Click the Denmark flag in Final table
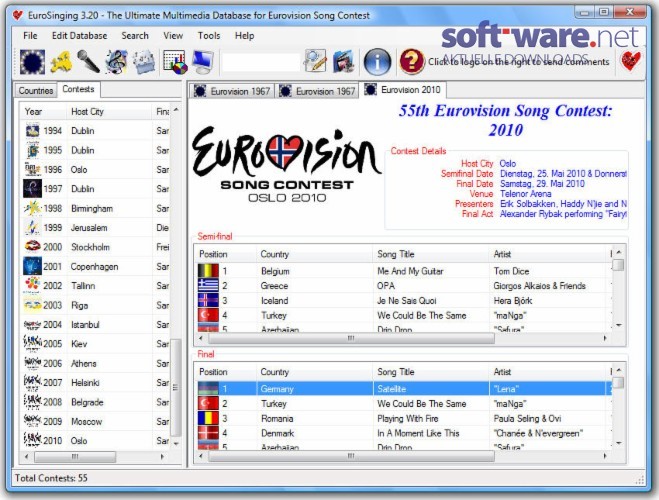This screenshot has width=659, height=500. pyautogui.click(x=208, y=433)
